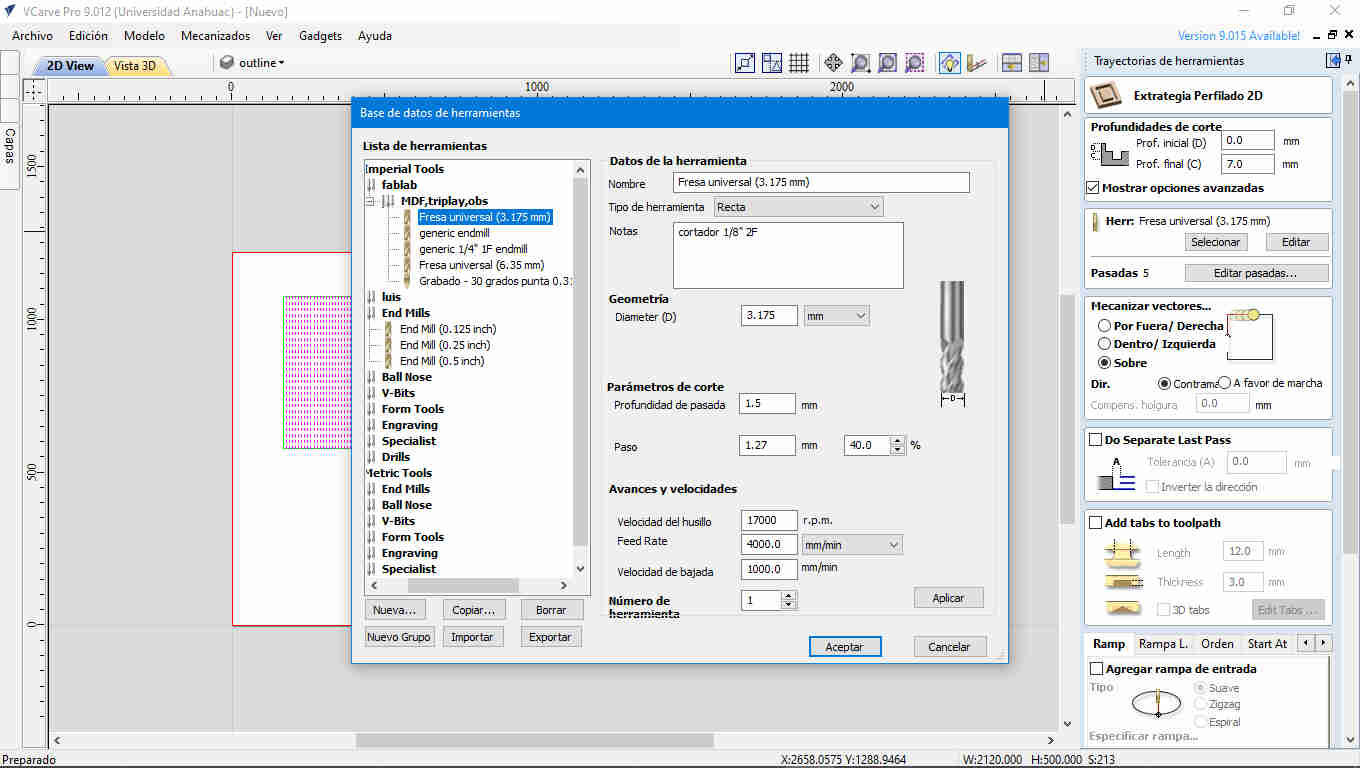The image size is (1360, 768).
Task: Click the separate last pass tolerance icon
Action: [1116, 475]
